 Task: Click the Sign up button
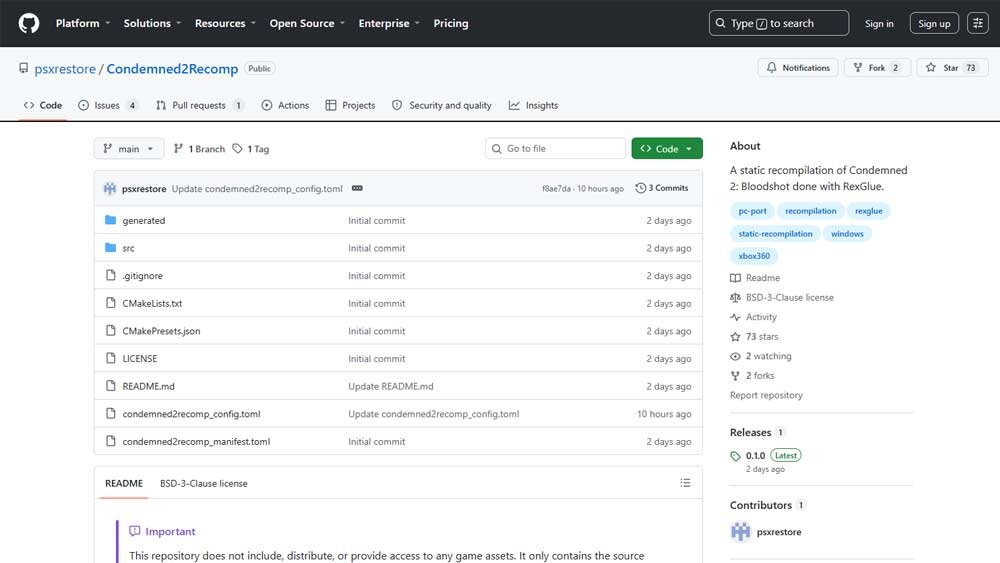(x=934, y=24)
